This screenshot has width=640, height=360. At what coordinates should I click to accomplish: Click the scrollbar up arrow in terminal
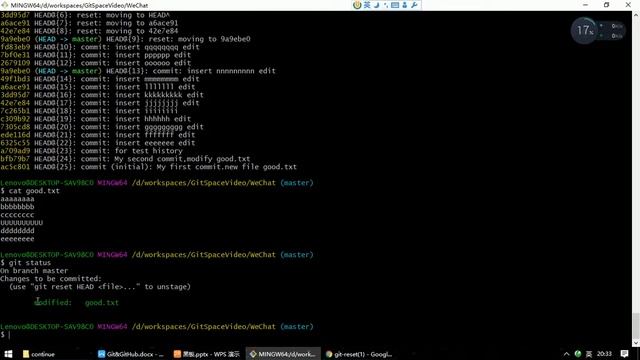pyautogui.click(x=636, y=15)
